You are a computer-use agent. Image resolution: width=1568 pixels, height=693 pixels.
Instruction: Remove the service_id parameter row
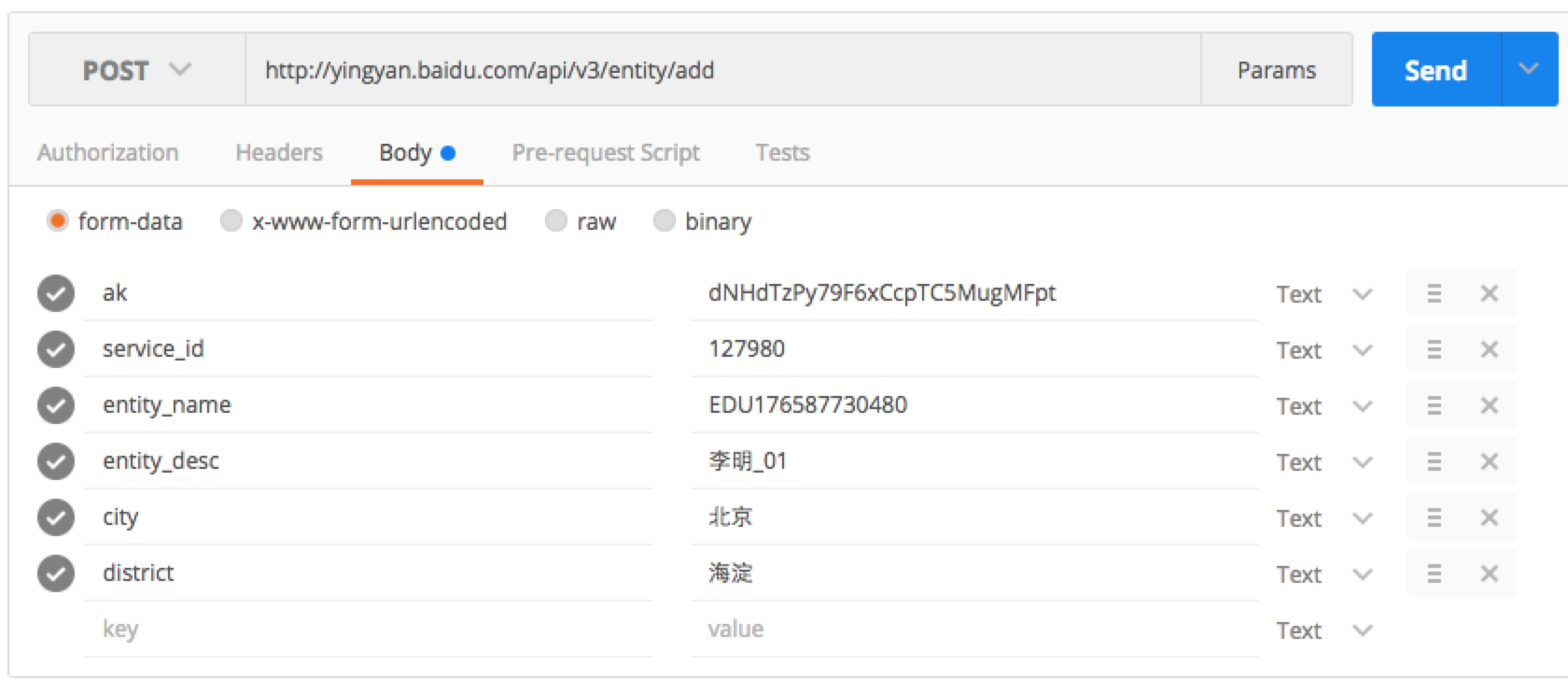tap(1489, 349)
